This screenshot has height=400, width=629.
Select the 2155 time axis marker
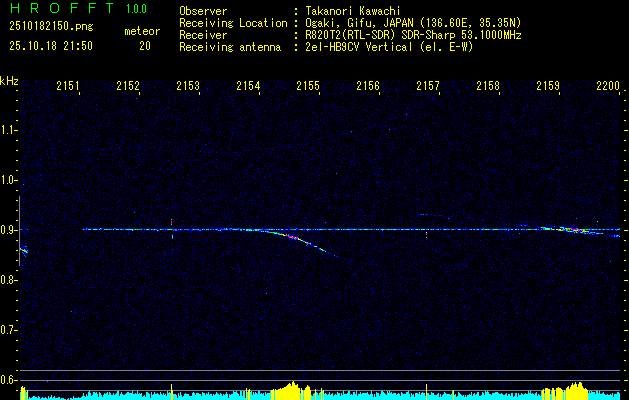pos(307,87)
